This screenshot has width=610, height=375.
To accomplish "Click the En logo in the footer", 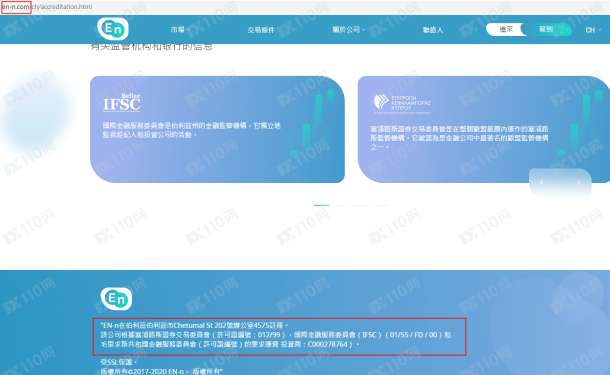I will [x=116, y=299].
